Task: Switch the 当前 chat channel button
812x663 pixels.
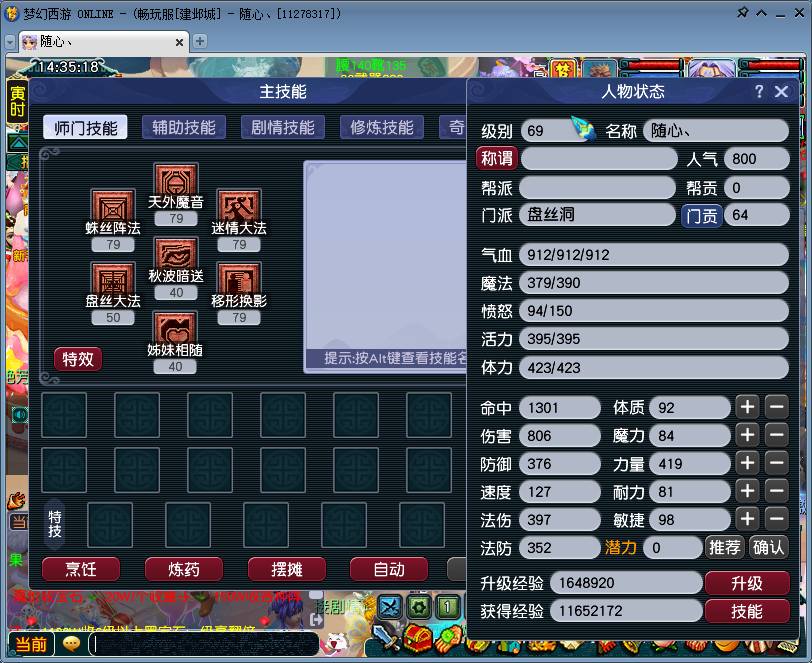Action: [x=31, y=644]
